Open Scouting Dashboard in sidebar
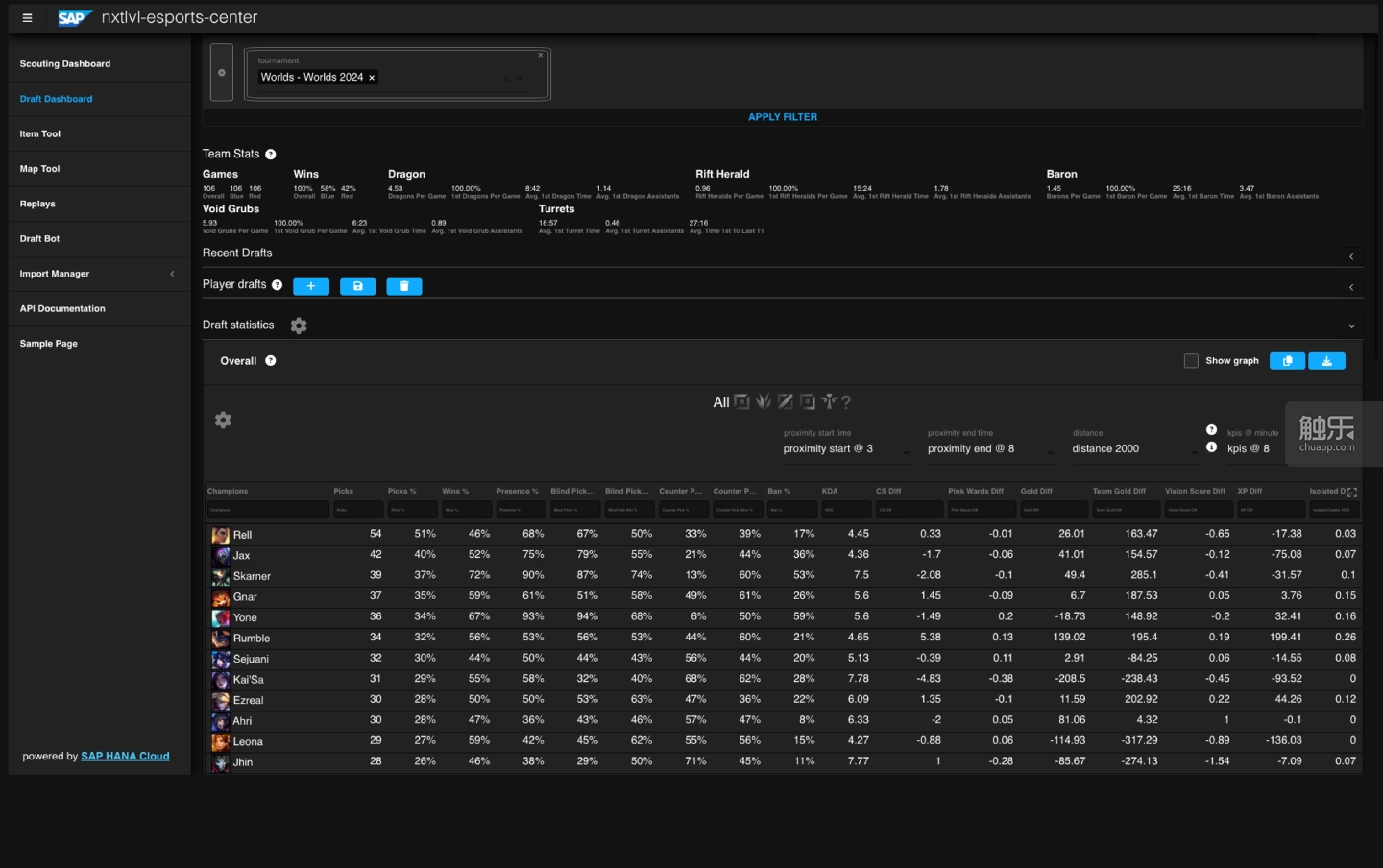The image size is (1383, 868). (x=65, y=64)
